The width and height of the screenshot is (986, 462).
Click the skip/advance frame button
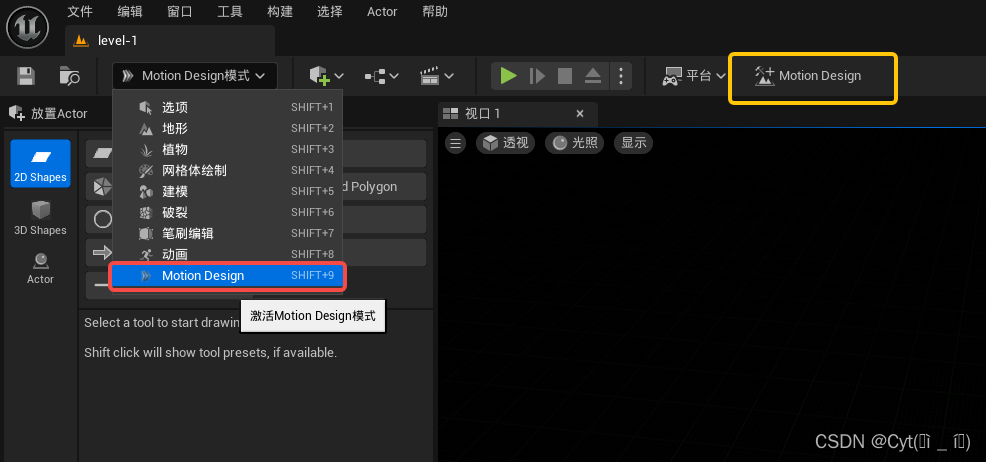click(537, 76)
